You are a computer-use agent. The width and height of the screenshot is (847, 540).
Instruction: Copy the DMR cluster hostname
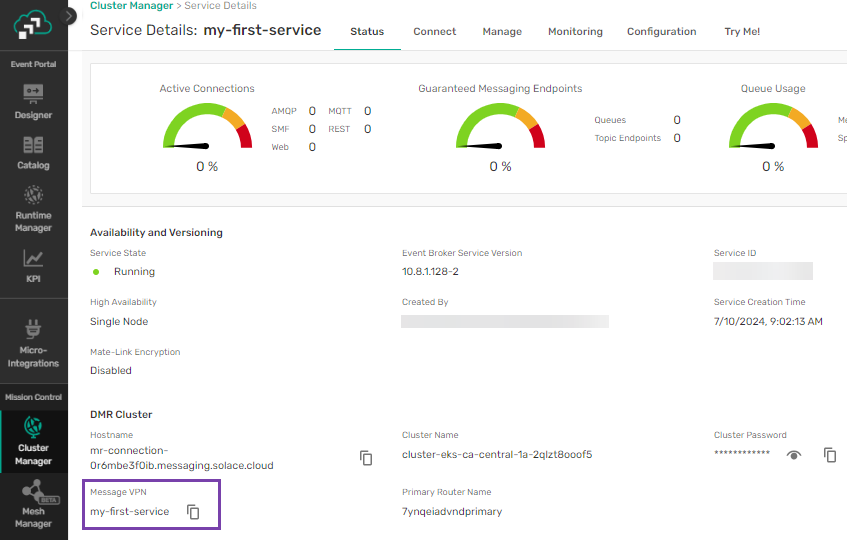366,458
